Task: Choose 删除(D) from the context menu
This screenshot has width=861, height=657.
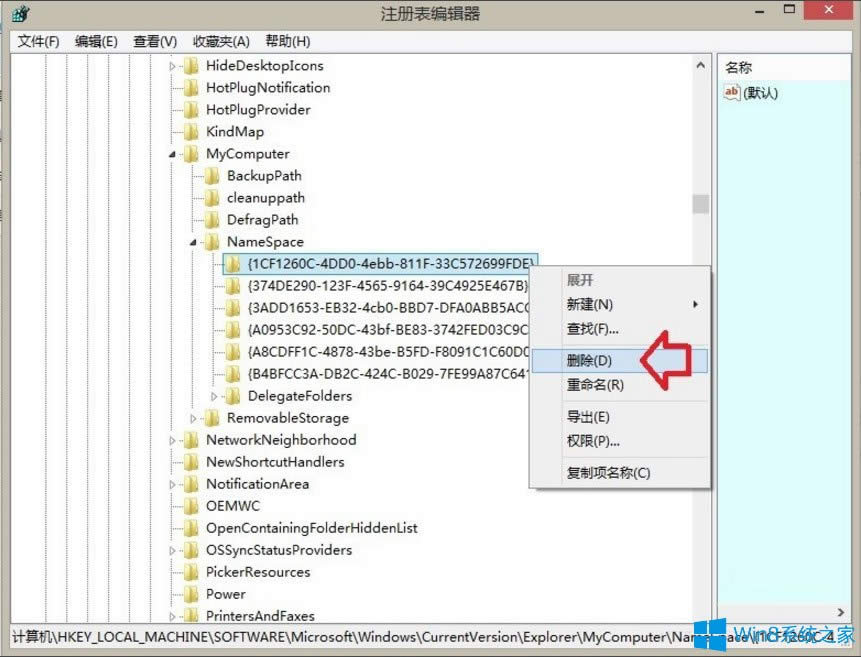Action: coord(587,360)
